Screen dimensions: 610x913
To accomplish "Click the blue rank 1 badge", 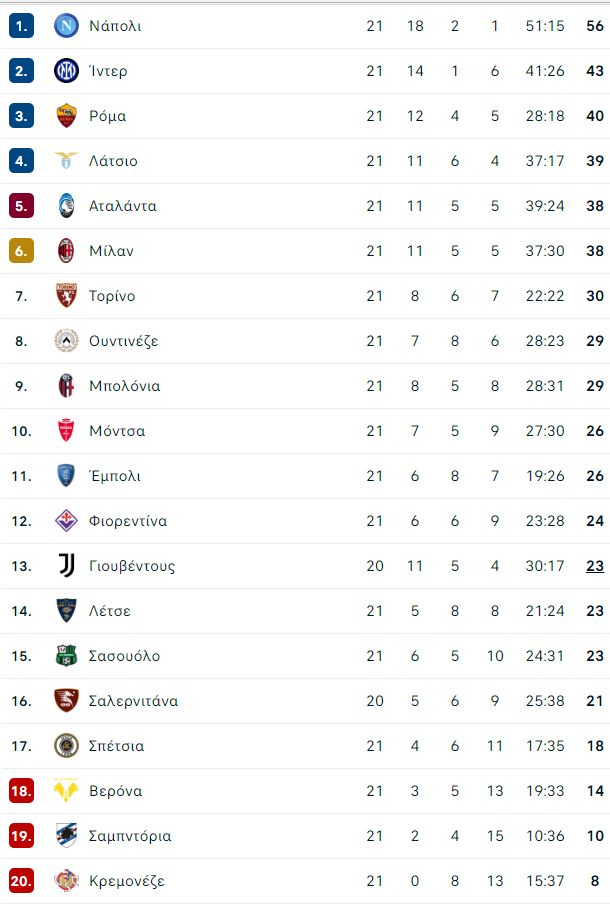I will pyautogui.click(x=22, y=26).
